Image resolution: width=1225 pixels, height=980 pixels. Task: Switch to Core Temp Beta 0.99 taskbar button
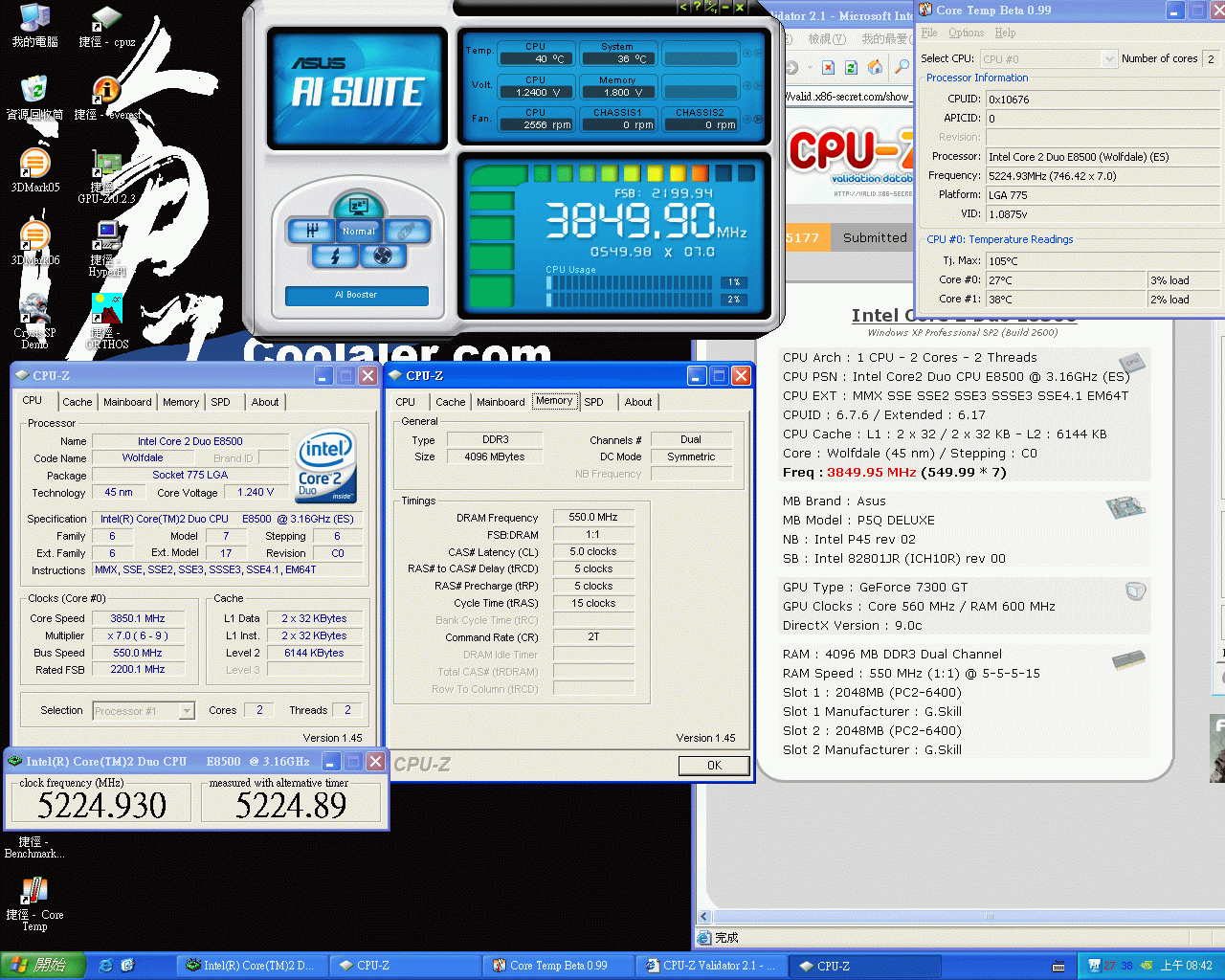(x=559, y=966)
